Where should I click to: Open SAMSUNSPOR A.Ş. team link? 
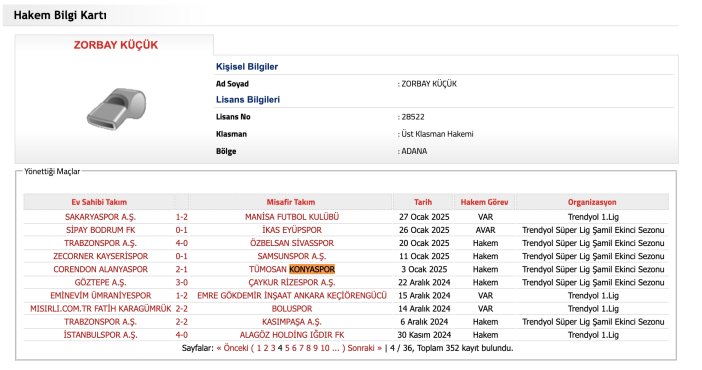pyautogui.click(x=292, y=256)
